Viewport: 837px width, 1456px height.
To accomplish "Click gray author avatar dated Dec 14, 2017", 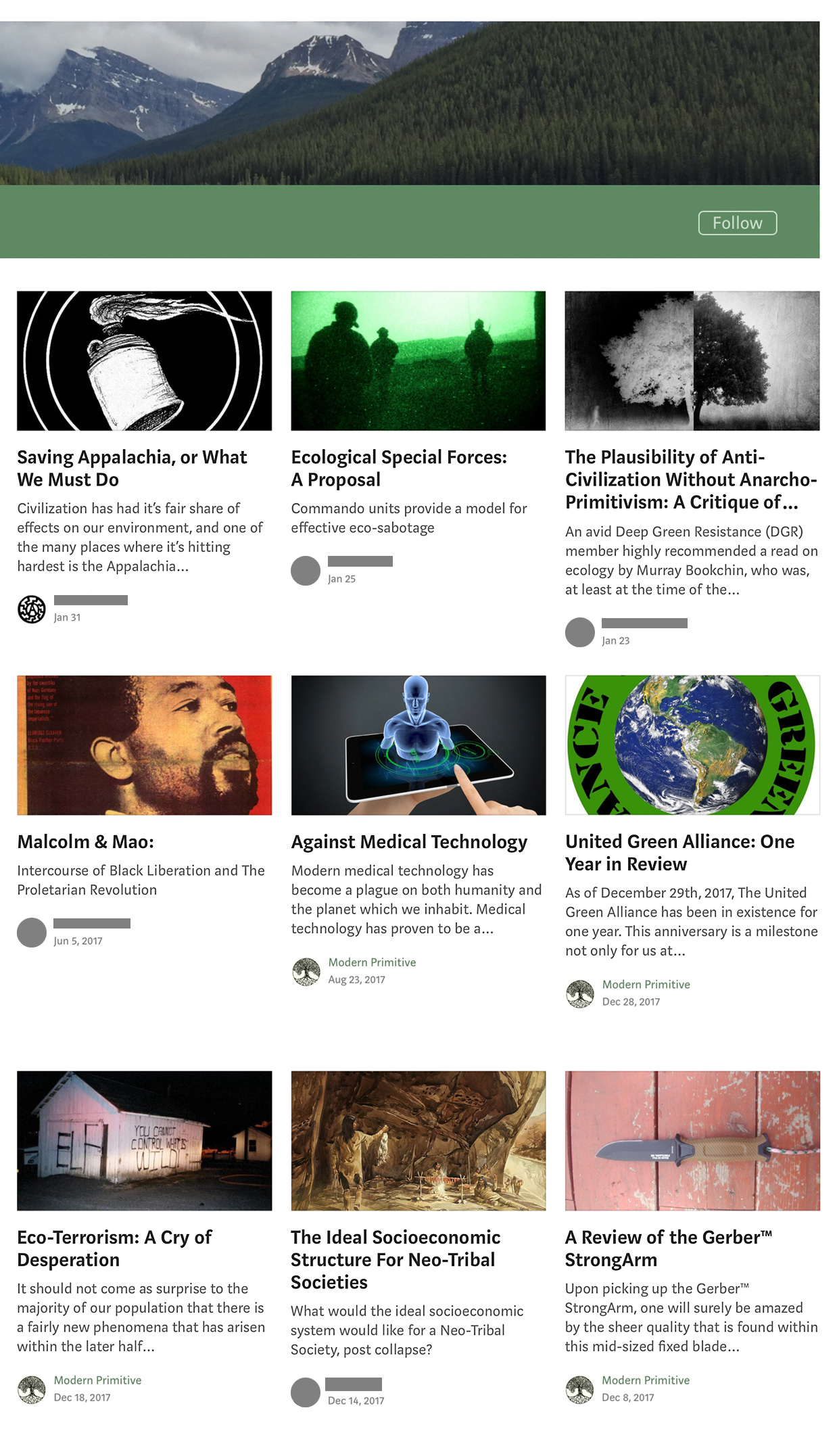I will tap(306, 1392).
